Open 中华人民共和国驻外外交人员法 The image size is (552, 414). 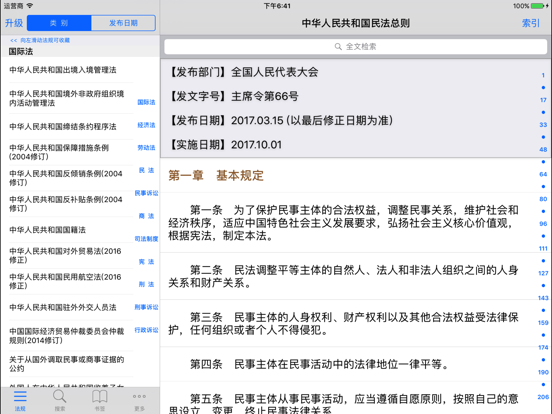[70, 307]
